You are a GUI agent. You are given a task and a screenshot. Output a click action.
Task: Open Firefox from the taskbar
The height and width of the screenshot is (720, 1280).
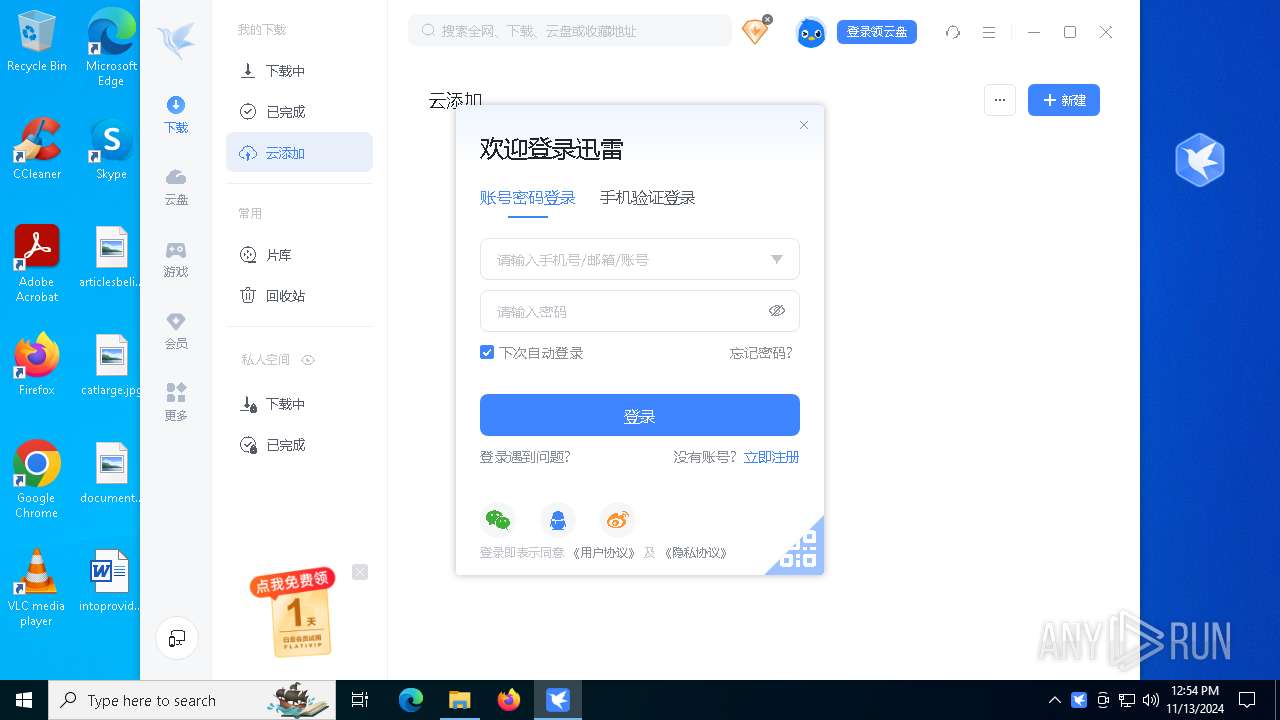point(509,700)
